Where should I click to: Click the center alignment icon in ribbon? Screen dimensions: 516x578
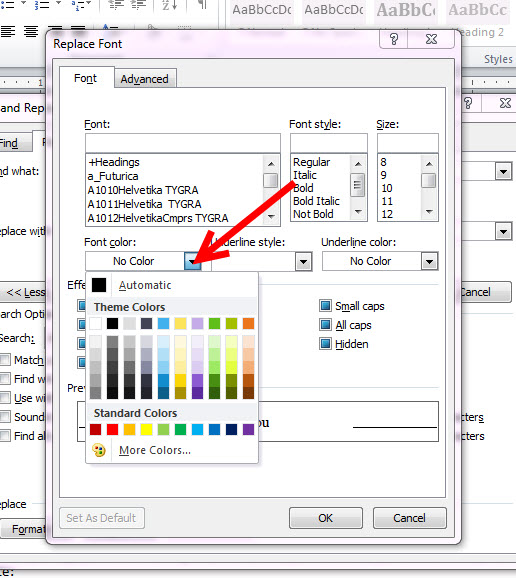(x=31, y=31)
